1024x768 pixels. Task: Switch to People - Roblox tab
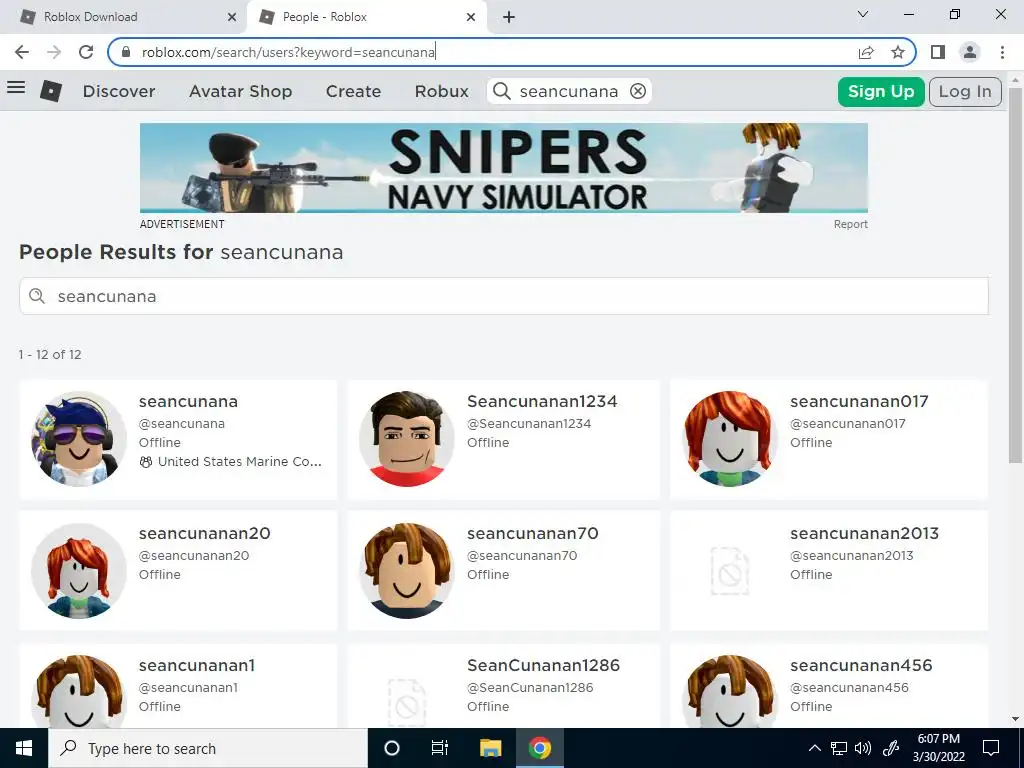(x=367, y=17)
